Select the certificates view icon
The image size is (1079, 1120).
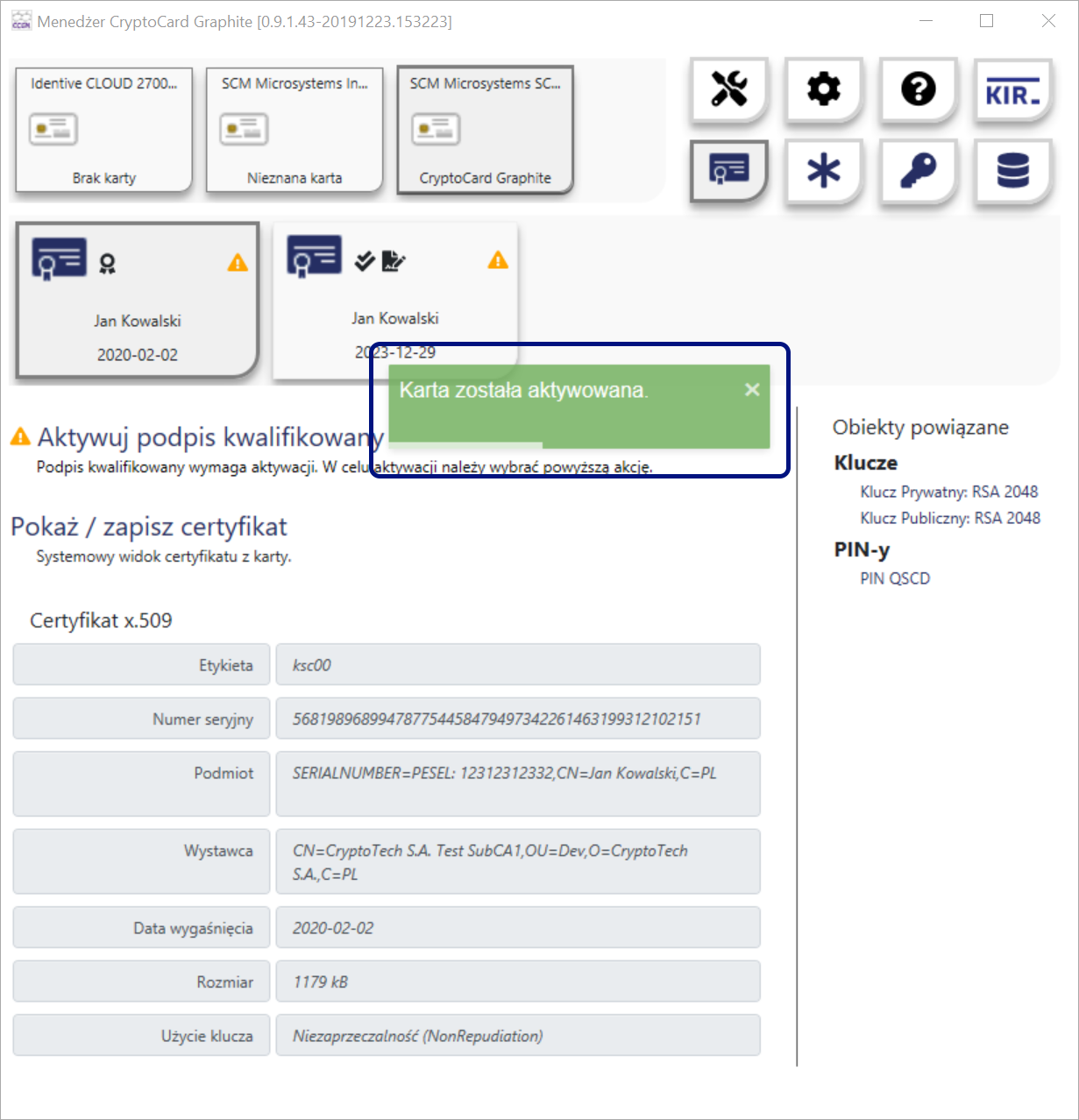click(728, 170)
